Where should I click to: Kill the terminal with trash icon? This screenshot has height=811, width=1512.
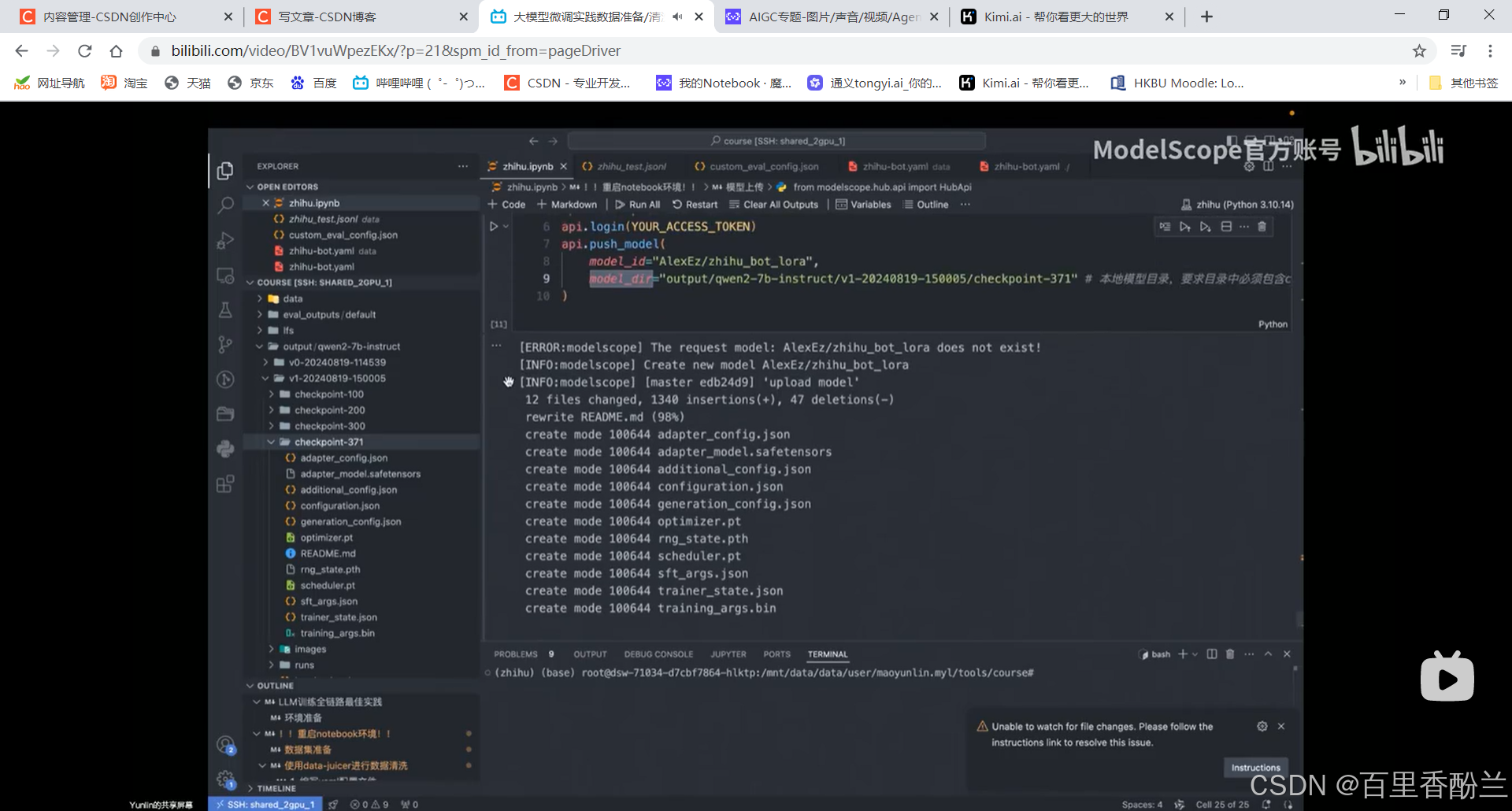coord(1230,654)
